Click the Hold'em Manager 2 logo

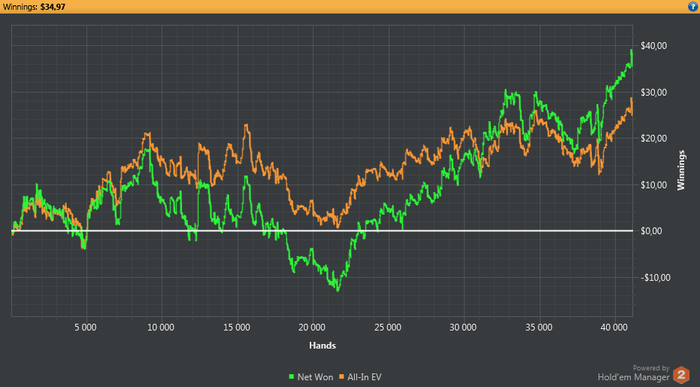coord(681,375)
